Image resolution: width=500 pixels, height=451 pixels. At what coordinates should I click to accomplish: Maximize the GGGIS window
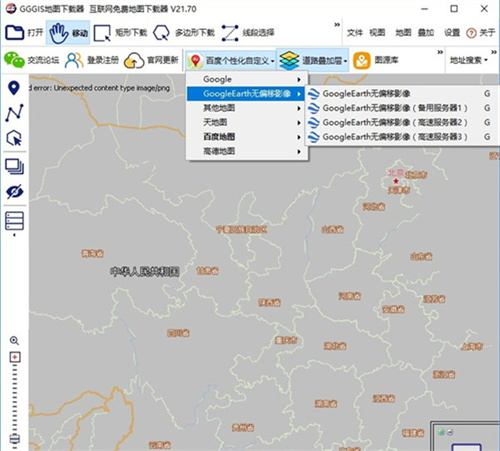click(454, 9)
